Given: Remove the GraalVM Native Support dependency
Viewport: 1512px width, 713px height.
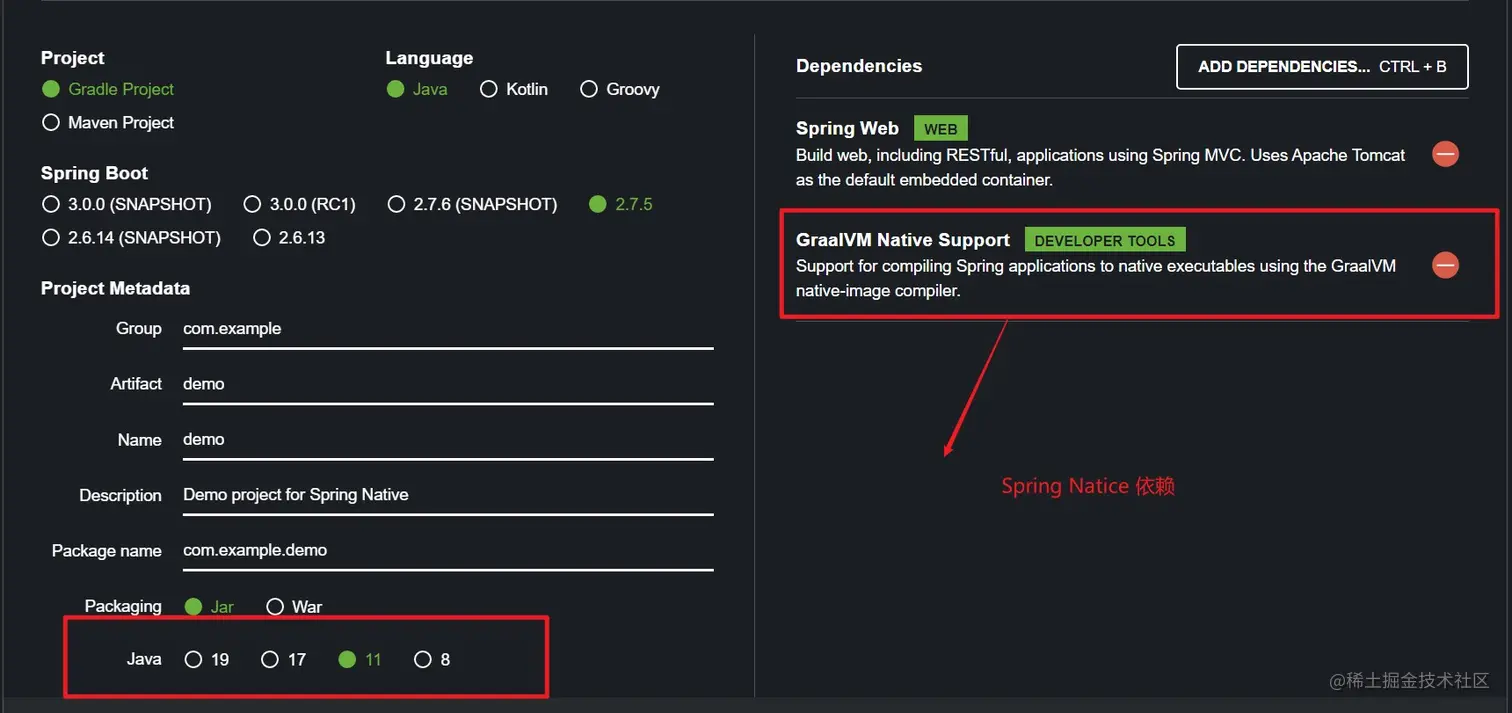Looking at the screenshot, I should pos(1445,265).
